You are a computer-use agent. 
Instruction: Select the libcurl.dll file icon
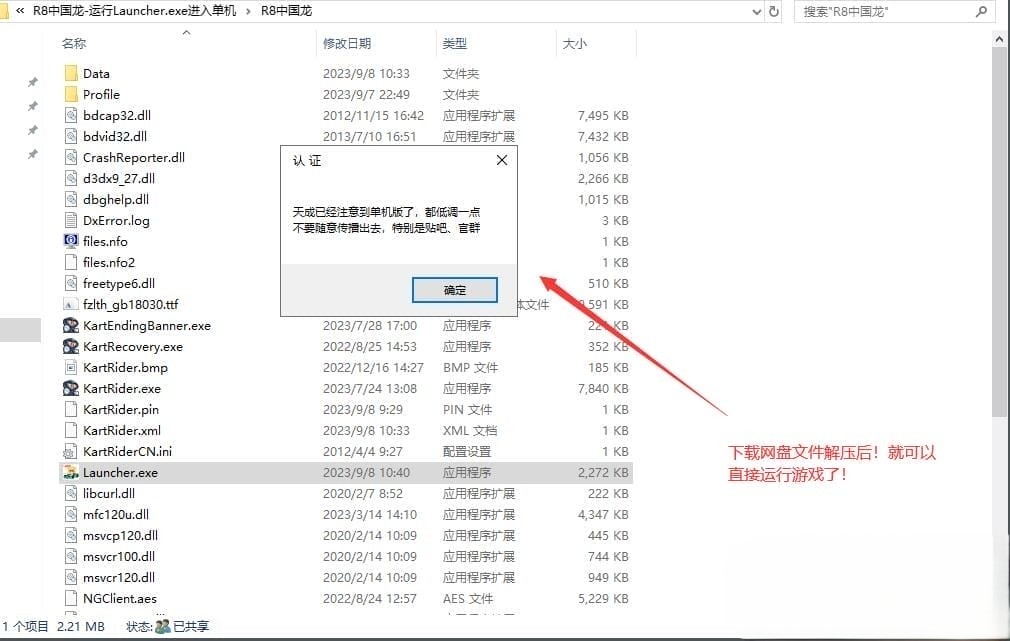71,493
